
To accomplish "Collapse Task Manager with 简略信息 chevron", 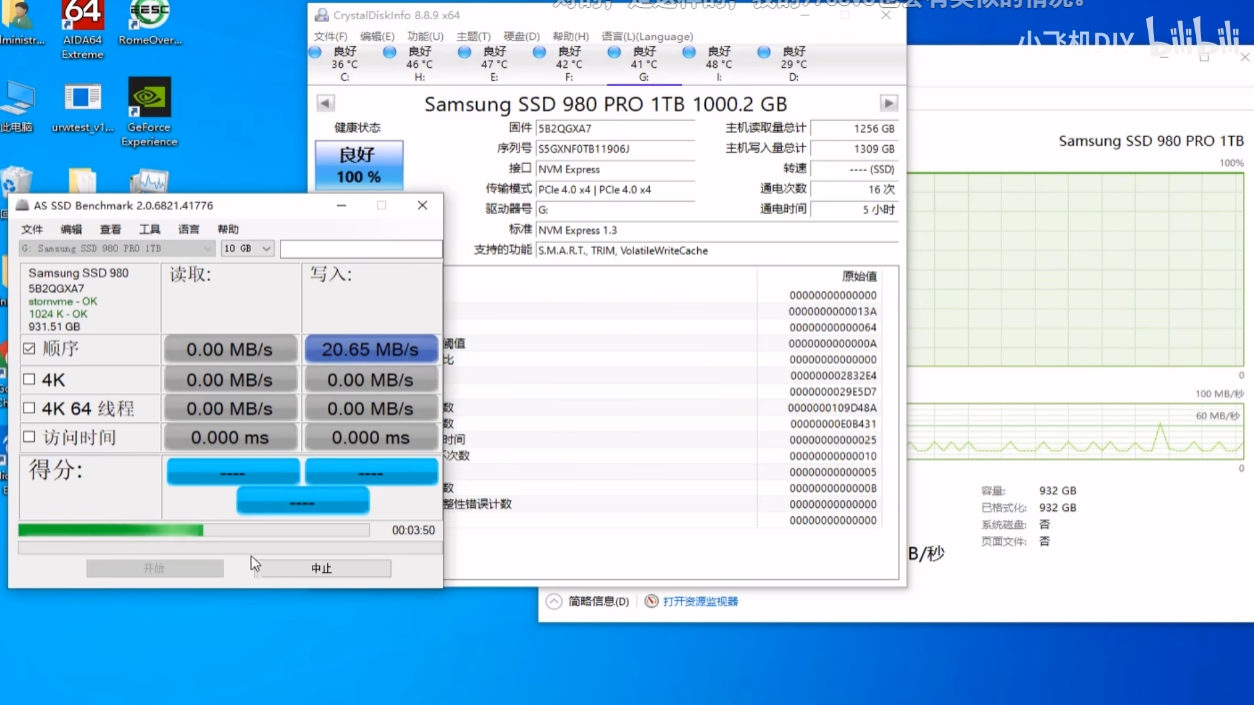I will (553, 601).
